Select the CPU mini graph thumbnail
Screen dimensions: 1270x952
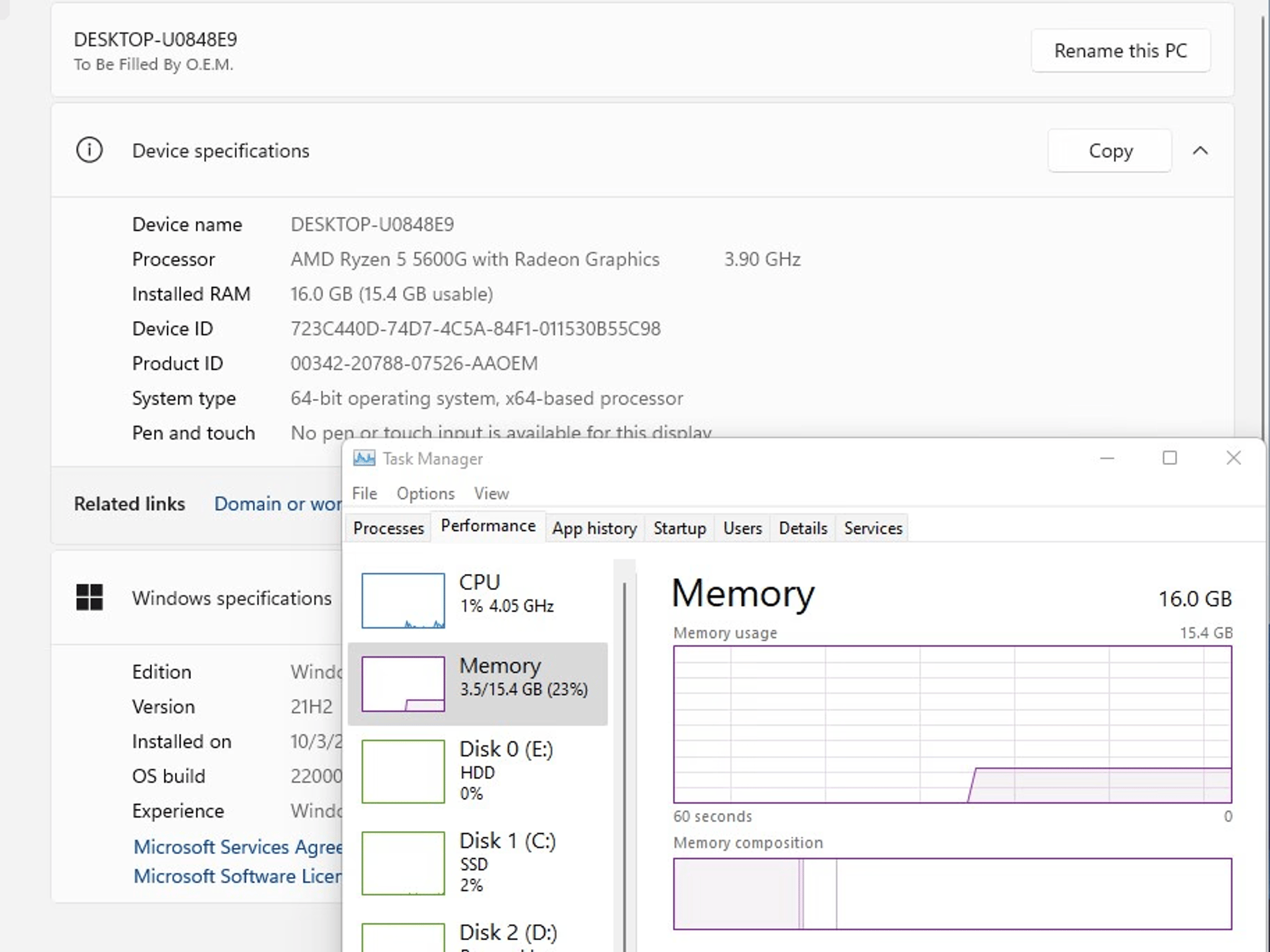point(403,601)
